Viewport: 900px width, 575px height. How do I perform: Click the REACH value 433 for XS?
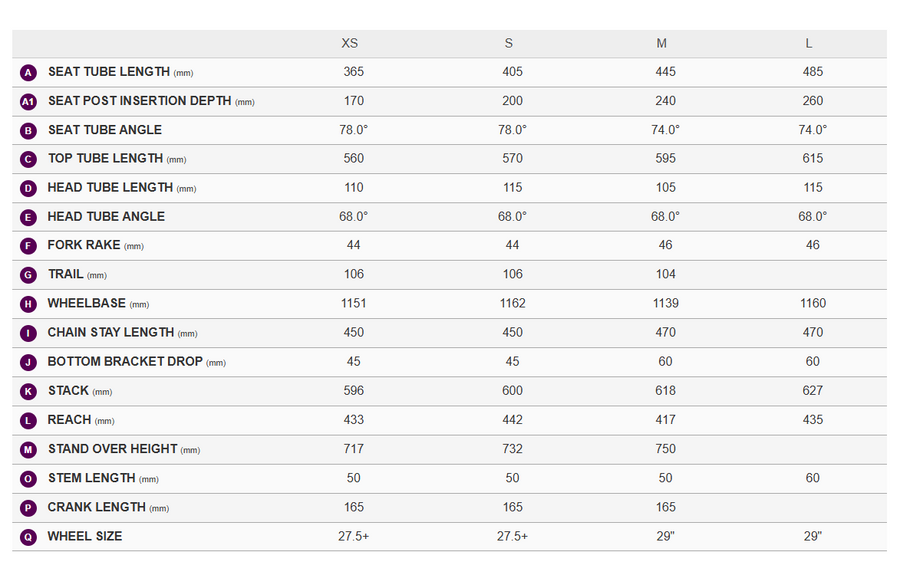(x=354, y=419)
